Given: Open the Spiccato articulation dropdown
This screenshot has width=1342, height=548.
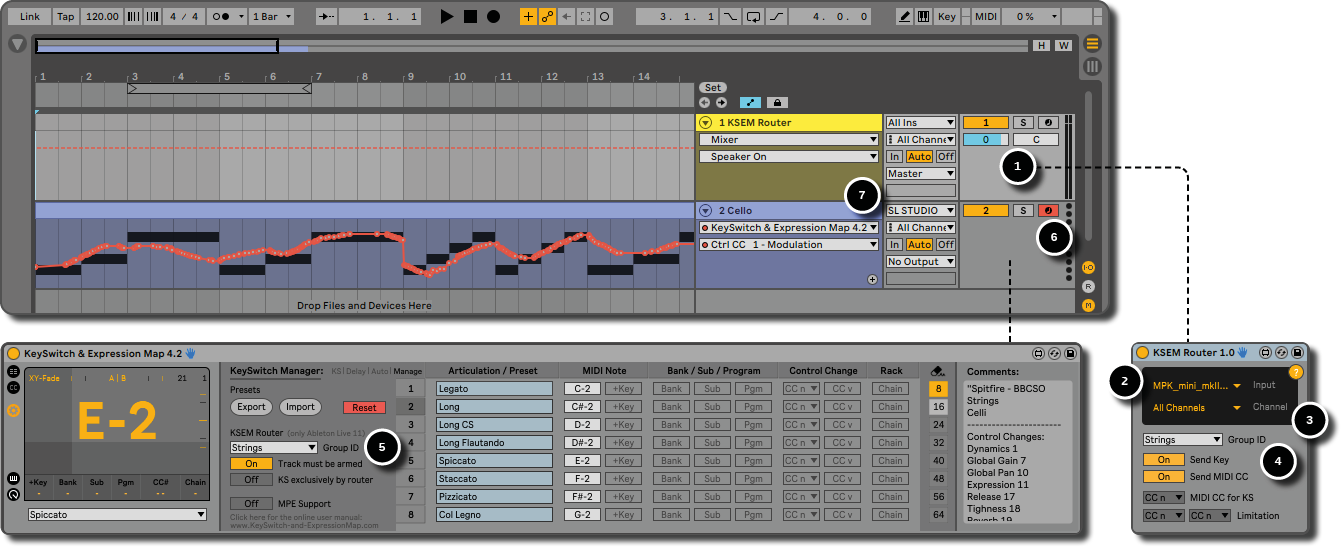Looking at the screenshot, I should click(x=117, y=515).
